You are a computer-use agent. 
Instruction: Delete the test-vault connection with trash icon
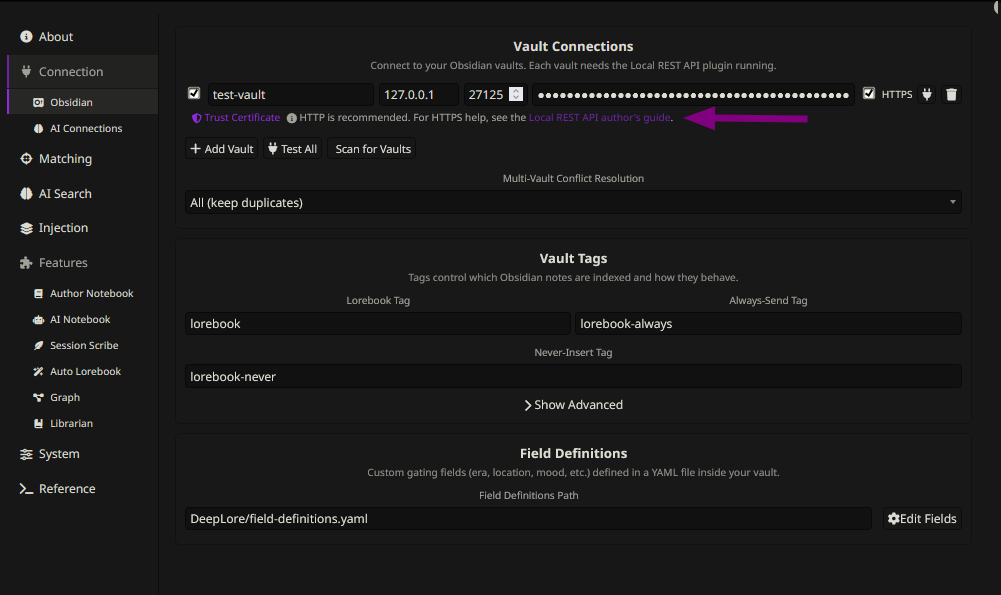951,95
